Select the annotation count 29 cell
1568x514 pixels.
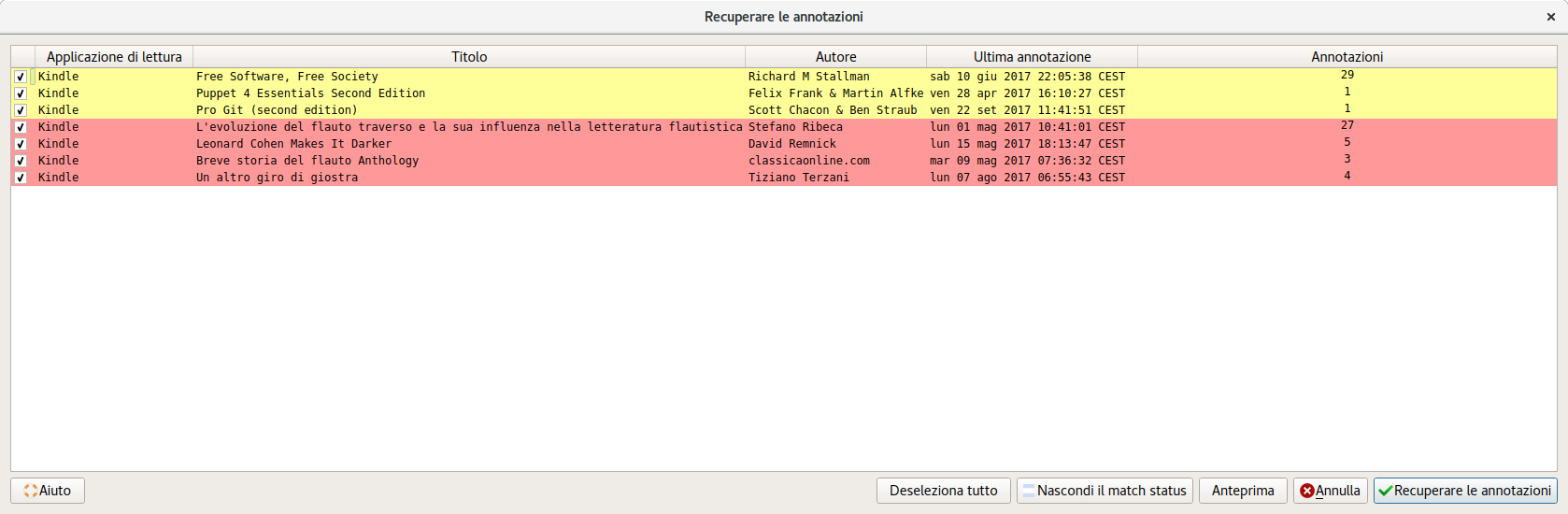[1347, 76]
